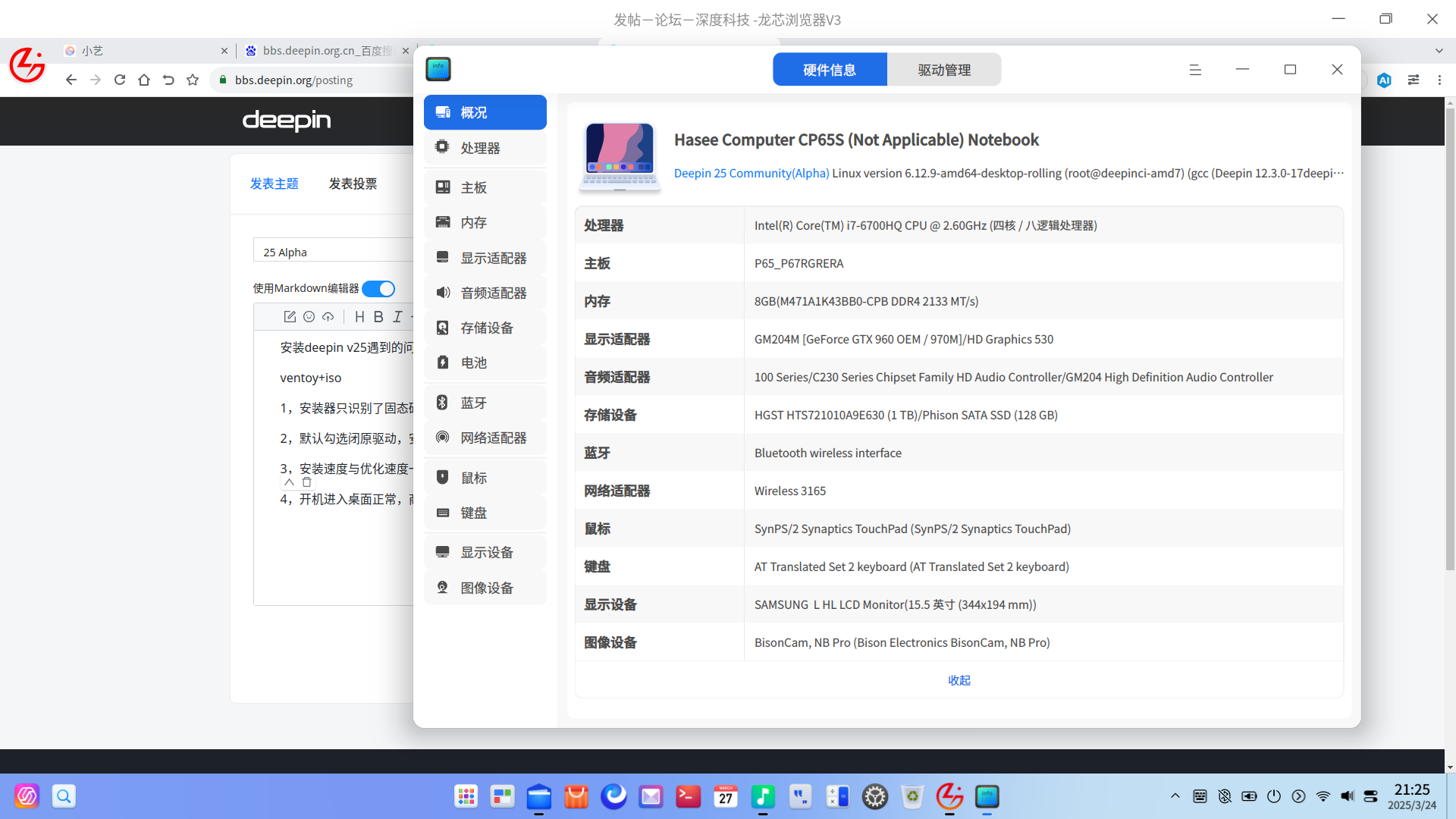The height and width of the screenshot is (819, 1456).
Task: Switch to 硬件信息 tab
Action: (x=830, y=70)
